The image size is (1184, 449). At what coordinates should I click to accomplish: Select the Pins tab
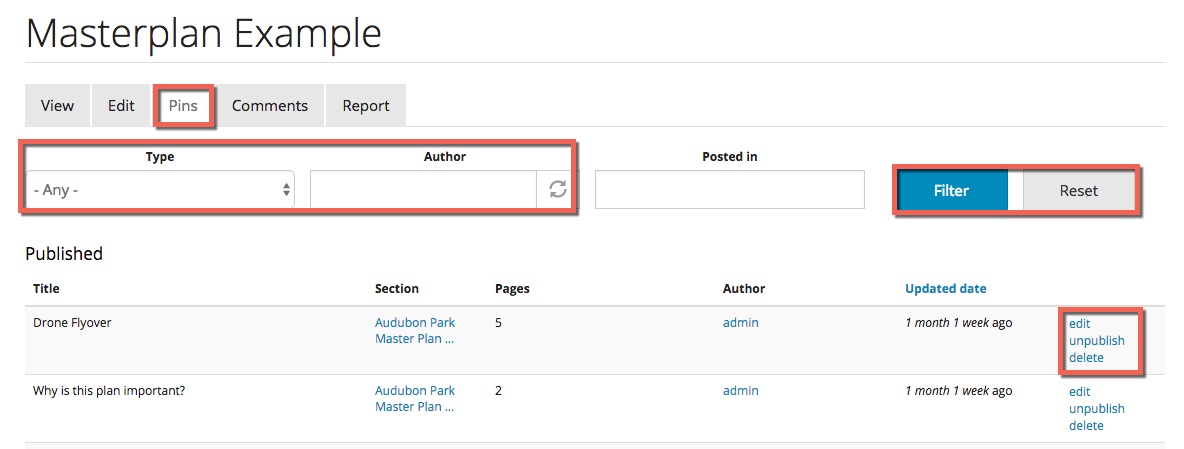[183, 106]
